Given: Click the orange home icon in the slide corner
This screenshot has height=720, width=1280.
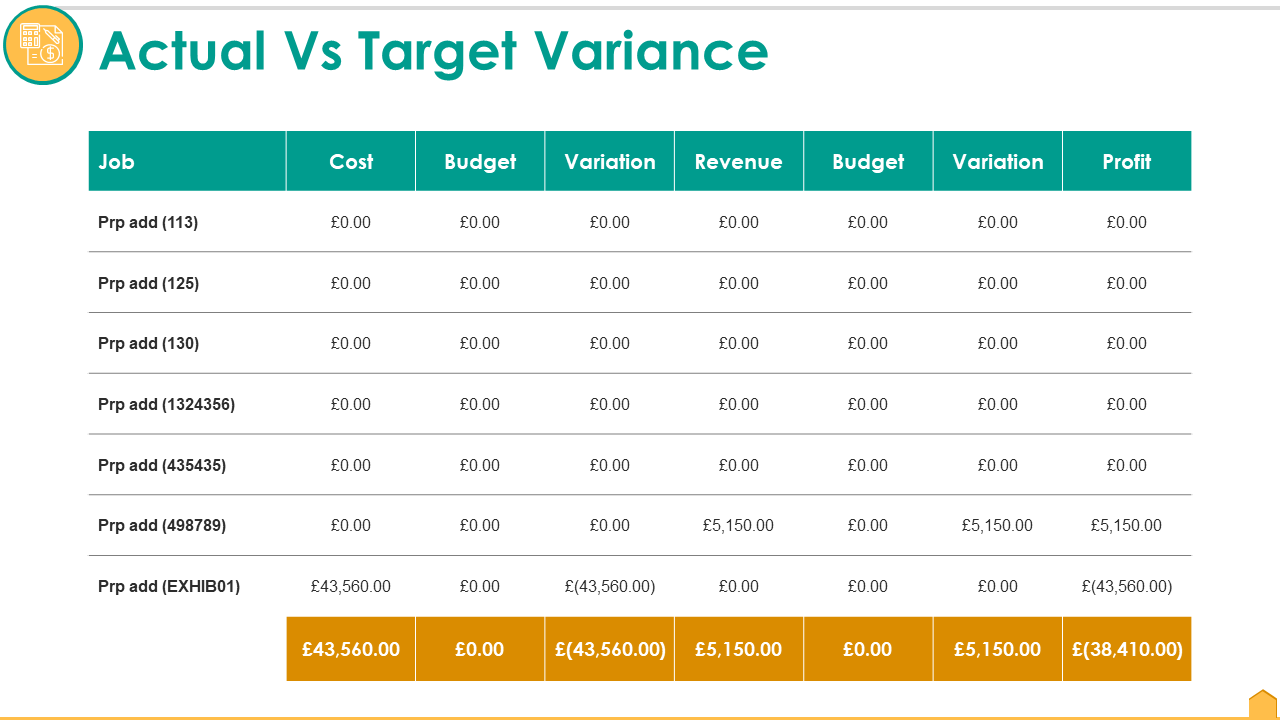Looking at the screenshot, I should point(1264,704).
